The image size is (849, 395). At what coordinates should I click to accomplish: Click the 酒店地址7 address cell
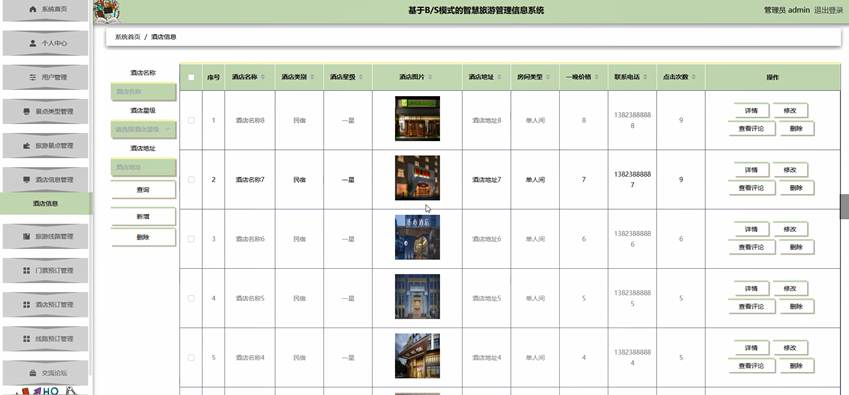pyautogui.click(x=486, y=180)
